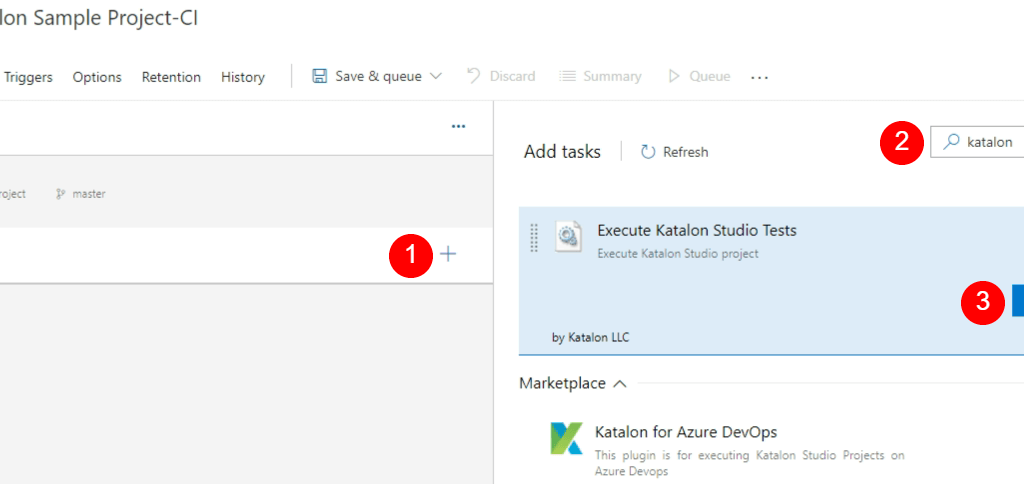Click the 'Execute Katalon Studio project' description

click(678, 254)
